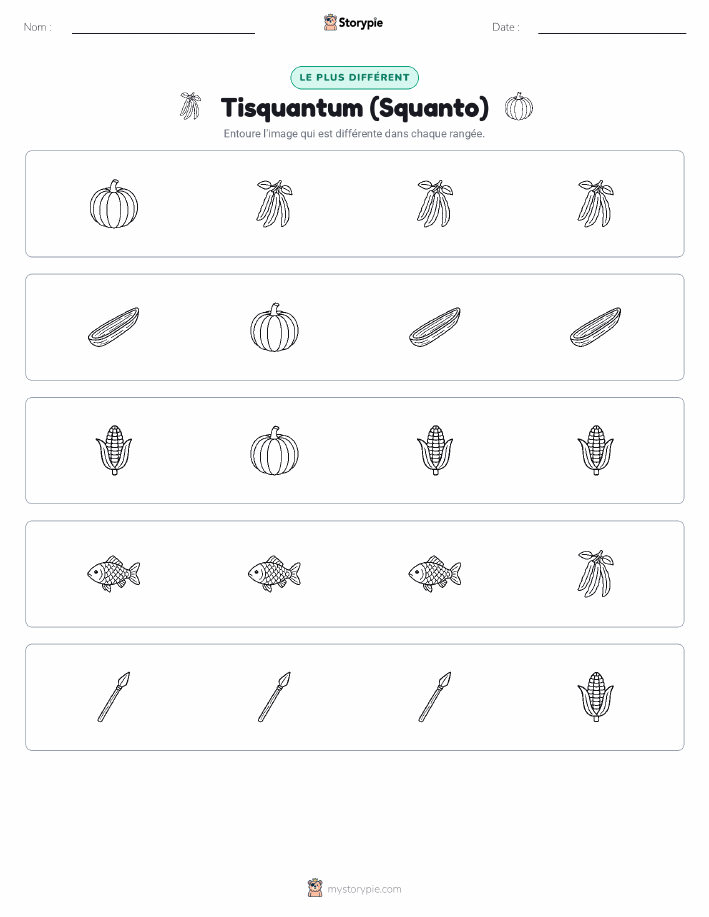Click the bean pods in the fish row
Viewport: 709px width, 917px height.
pyautogui.click(x=596, y=574)
